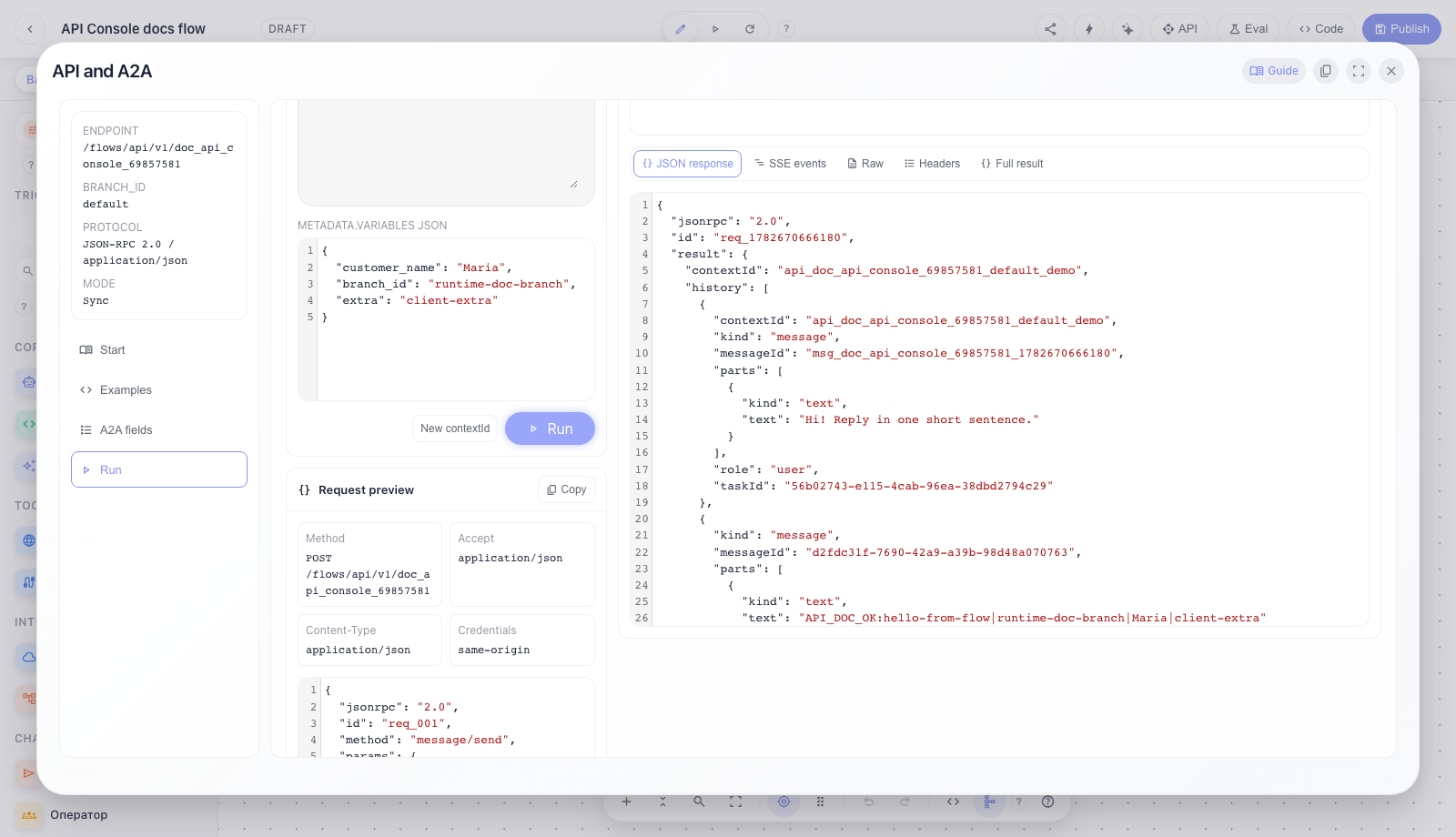Viewport: 1456px width, 837px height.
Task: Click the copy icon beside Guide
Action: click(1326, 71)
